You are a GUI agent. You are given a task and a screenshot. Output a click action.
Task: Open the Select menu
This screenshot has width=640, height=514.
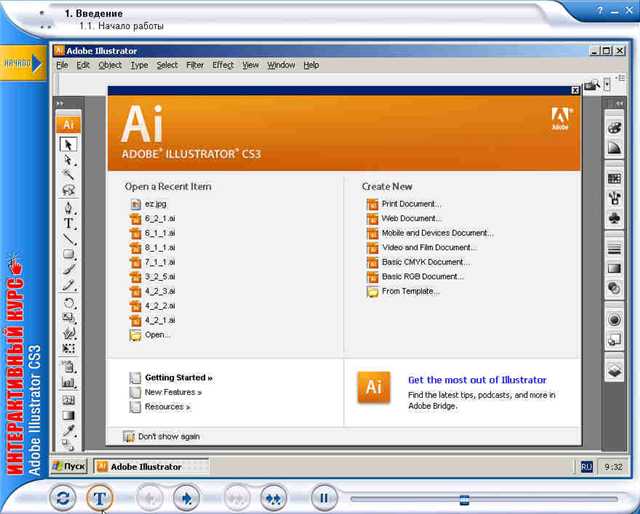[167, 65]
